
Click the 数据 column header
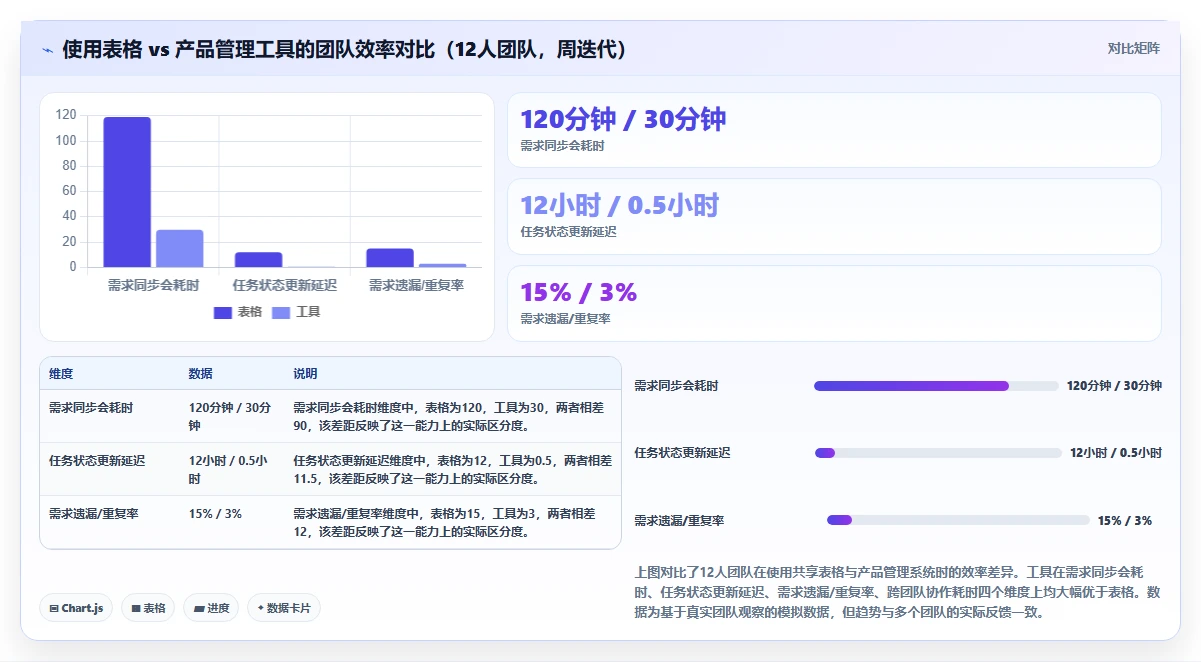pos(200,374)
